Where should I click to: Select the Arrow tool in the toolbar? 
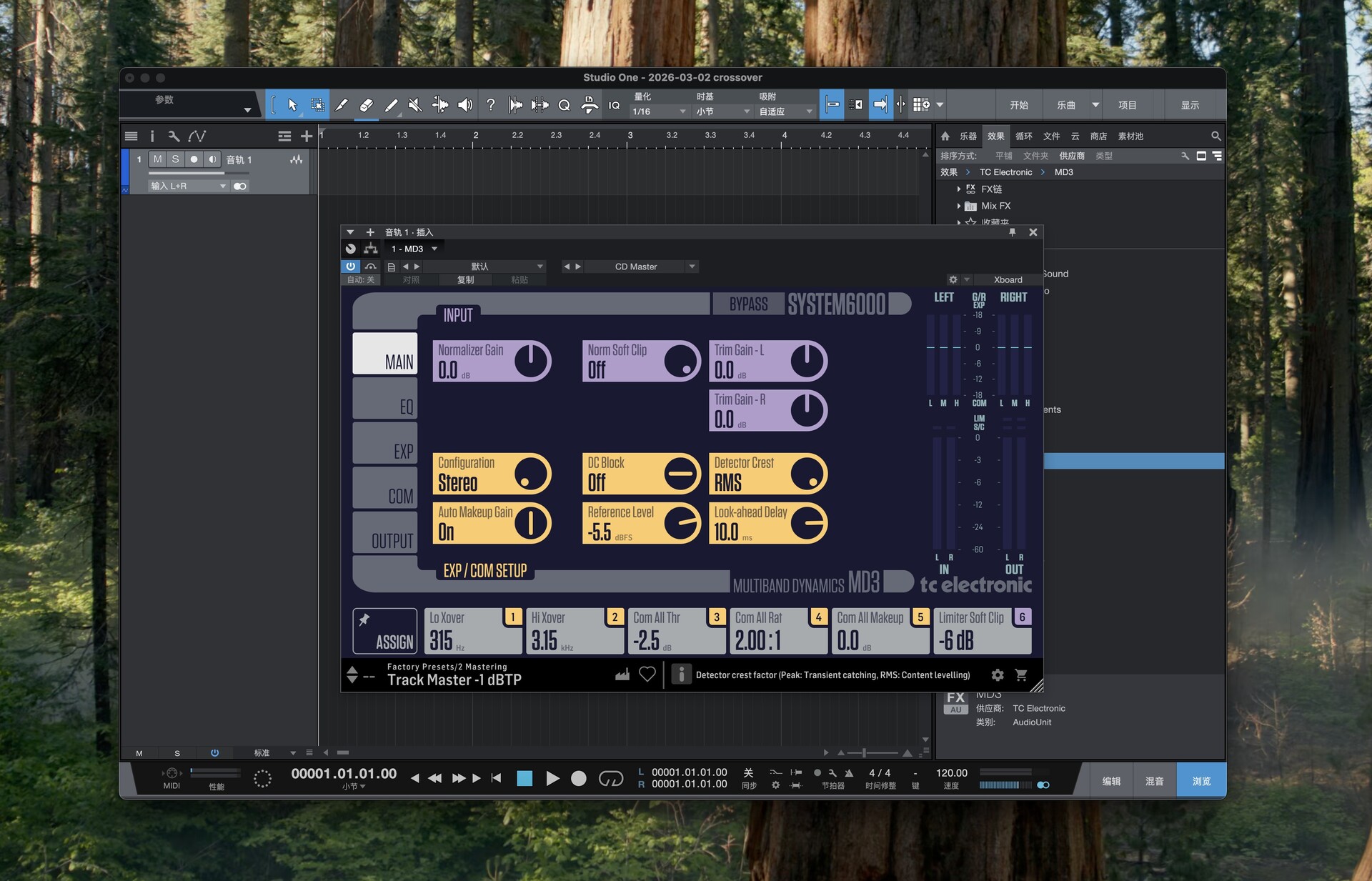coord(292,104)
